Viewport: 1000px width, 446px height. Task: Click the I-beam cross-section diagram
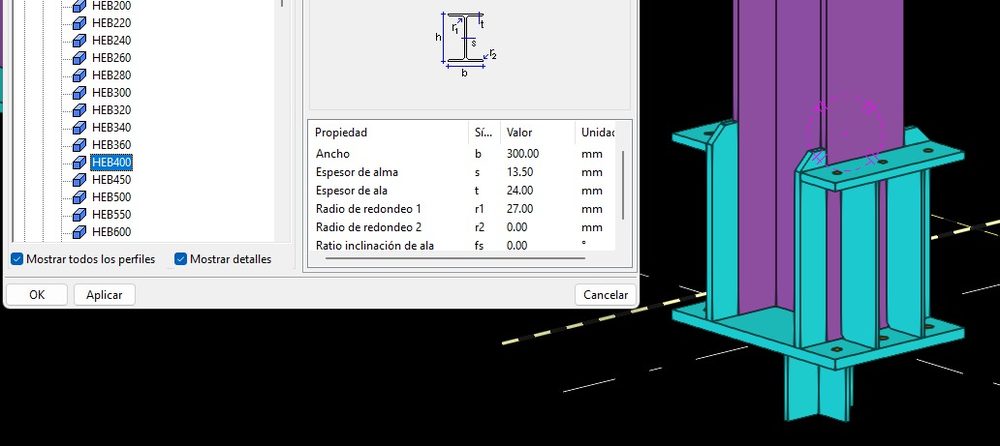(466, 43)
